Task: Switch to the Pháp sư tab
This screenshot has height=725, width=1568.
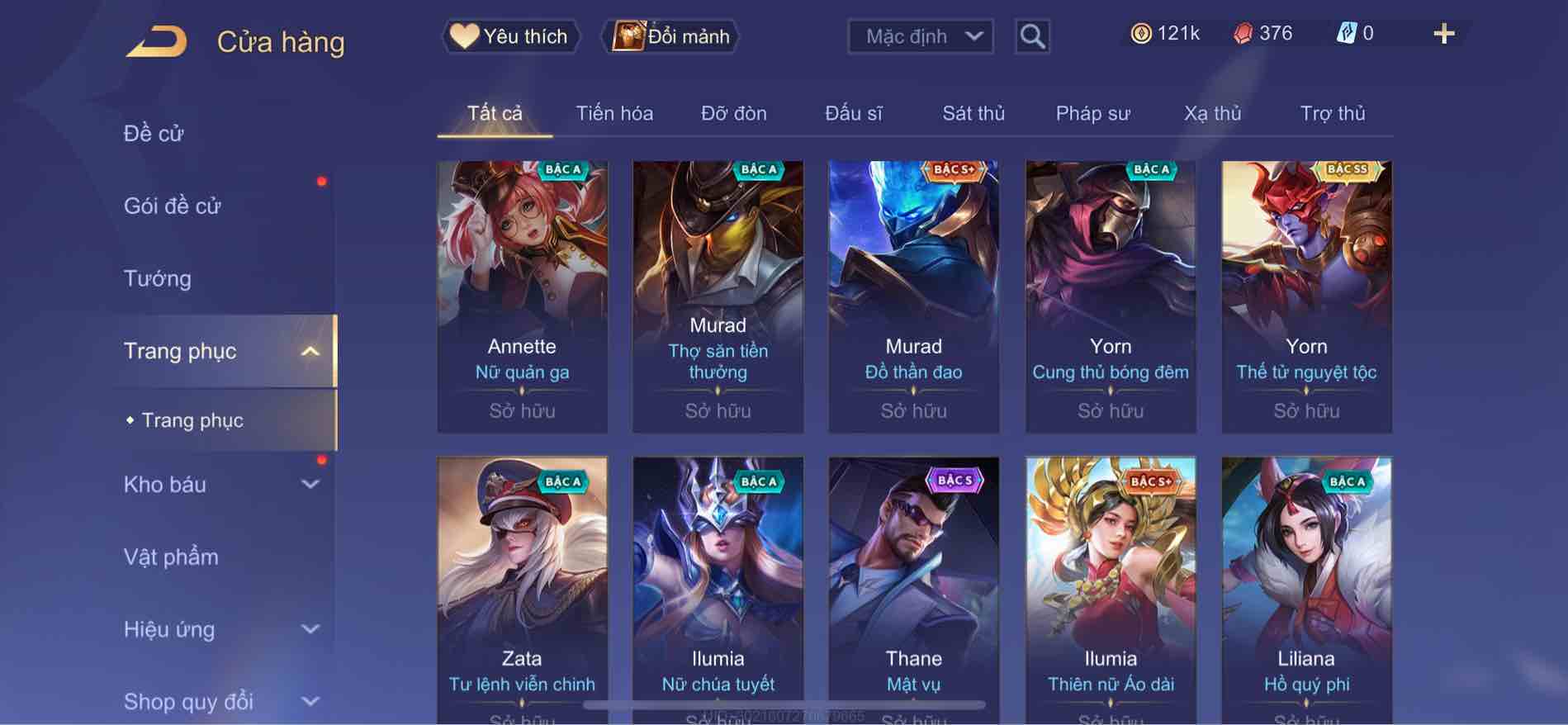Action: pyautogui.click(x=1092, y=113)
